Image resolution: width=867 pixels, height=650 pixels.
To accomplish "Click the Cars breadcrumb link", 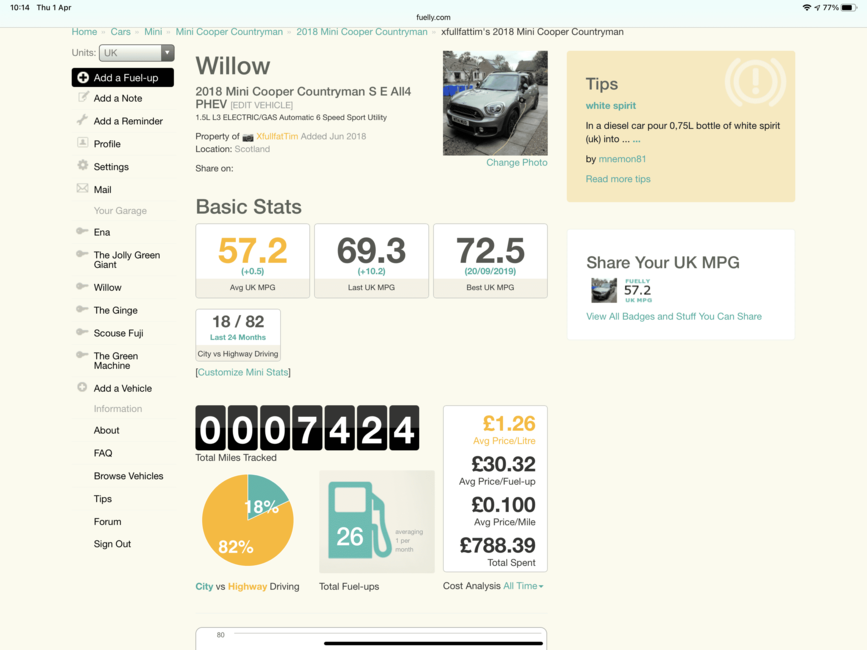I will tap(121, 32).
